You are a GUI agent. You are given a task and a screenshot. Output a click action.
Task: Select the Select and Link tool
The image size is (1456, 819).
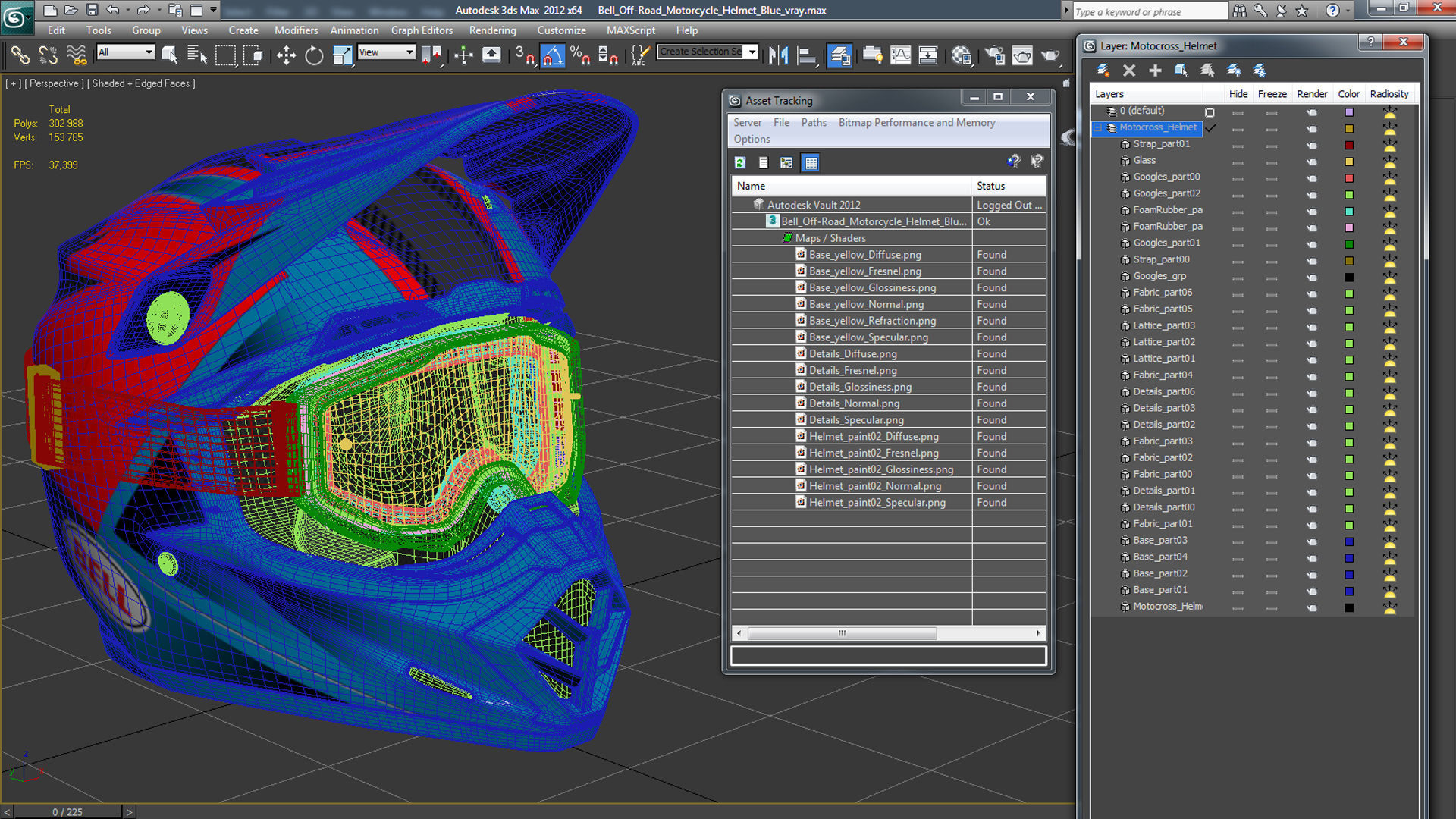tap(20, 55)
